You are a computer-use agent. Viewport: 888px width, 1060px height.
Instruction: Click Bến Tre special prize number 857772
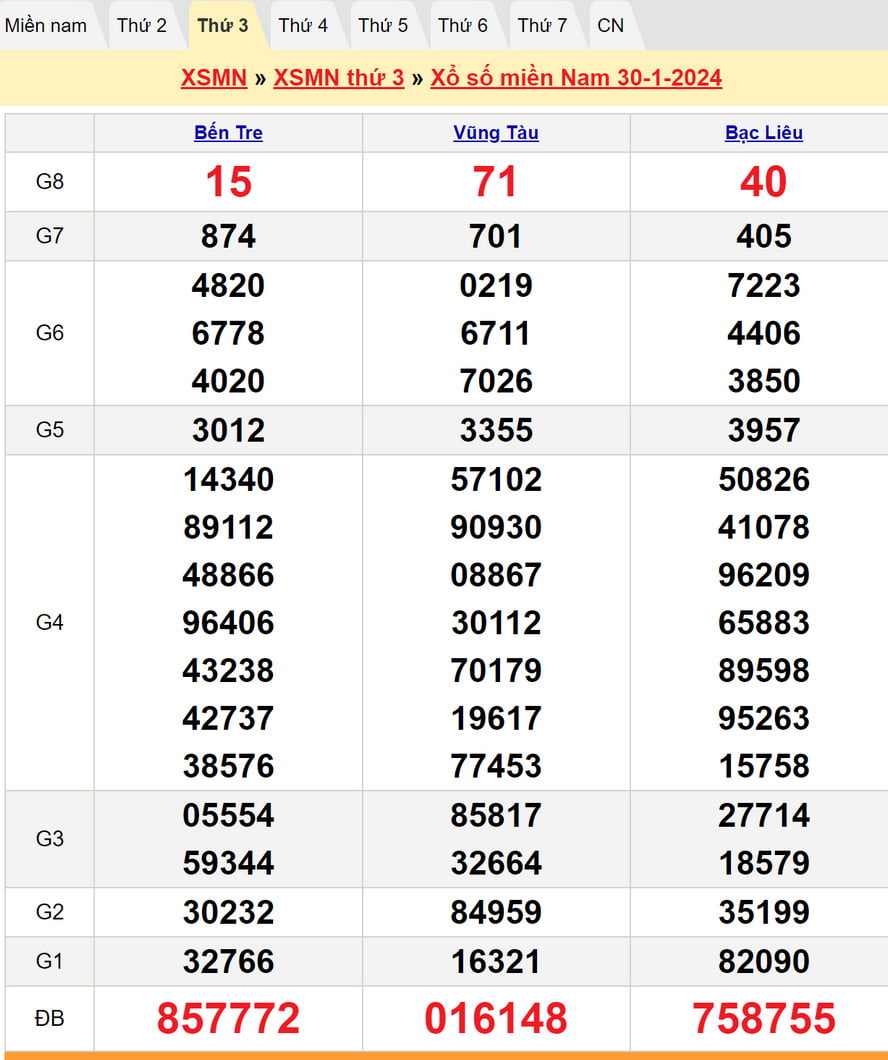pos(228,1018)
